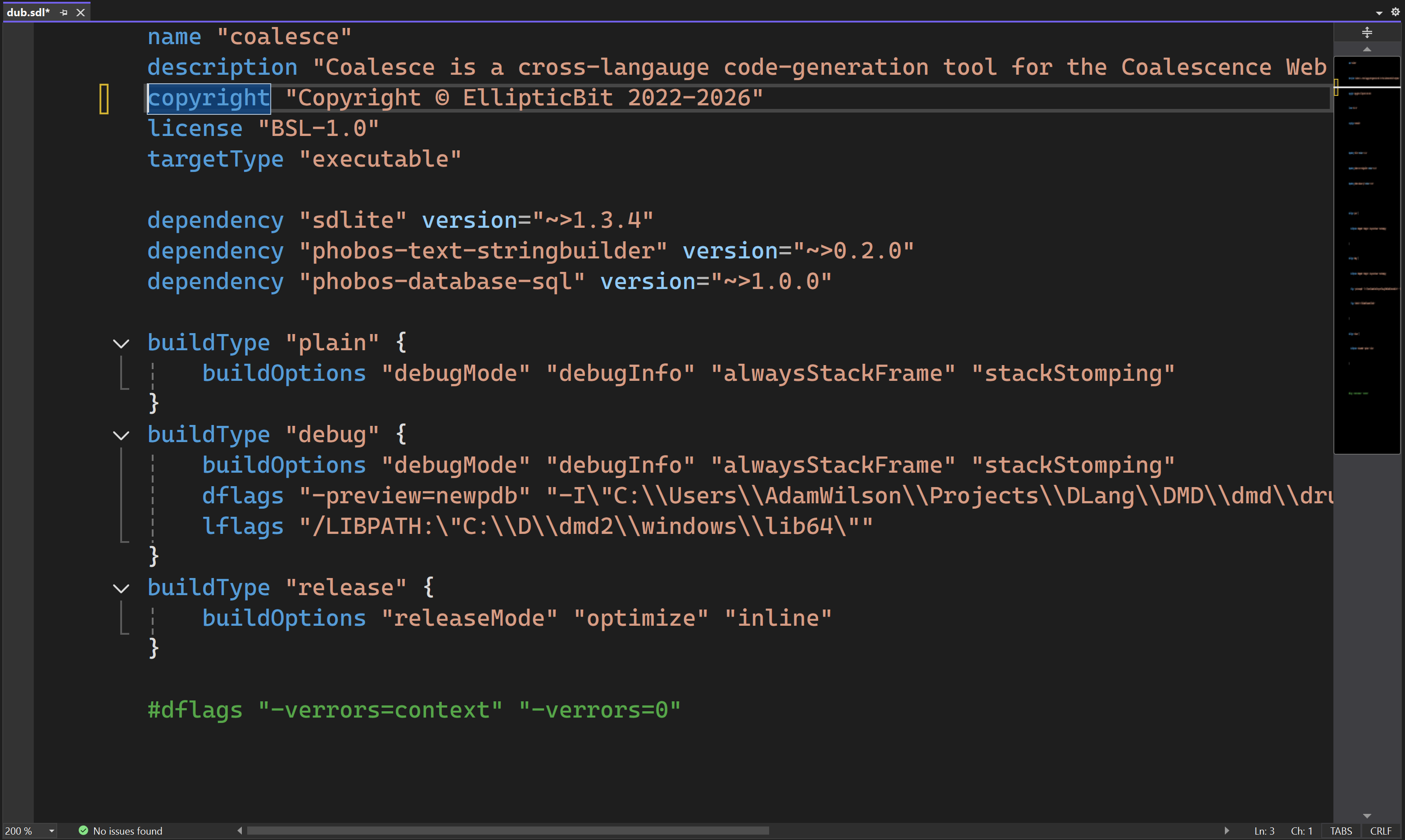Click the "releaseMode" build option

click(469, 619)
